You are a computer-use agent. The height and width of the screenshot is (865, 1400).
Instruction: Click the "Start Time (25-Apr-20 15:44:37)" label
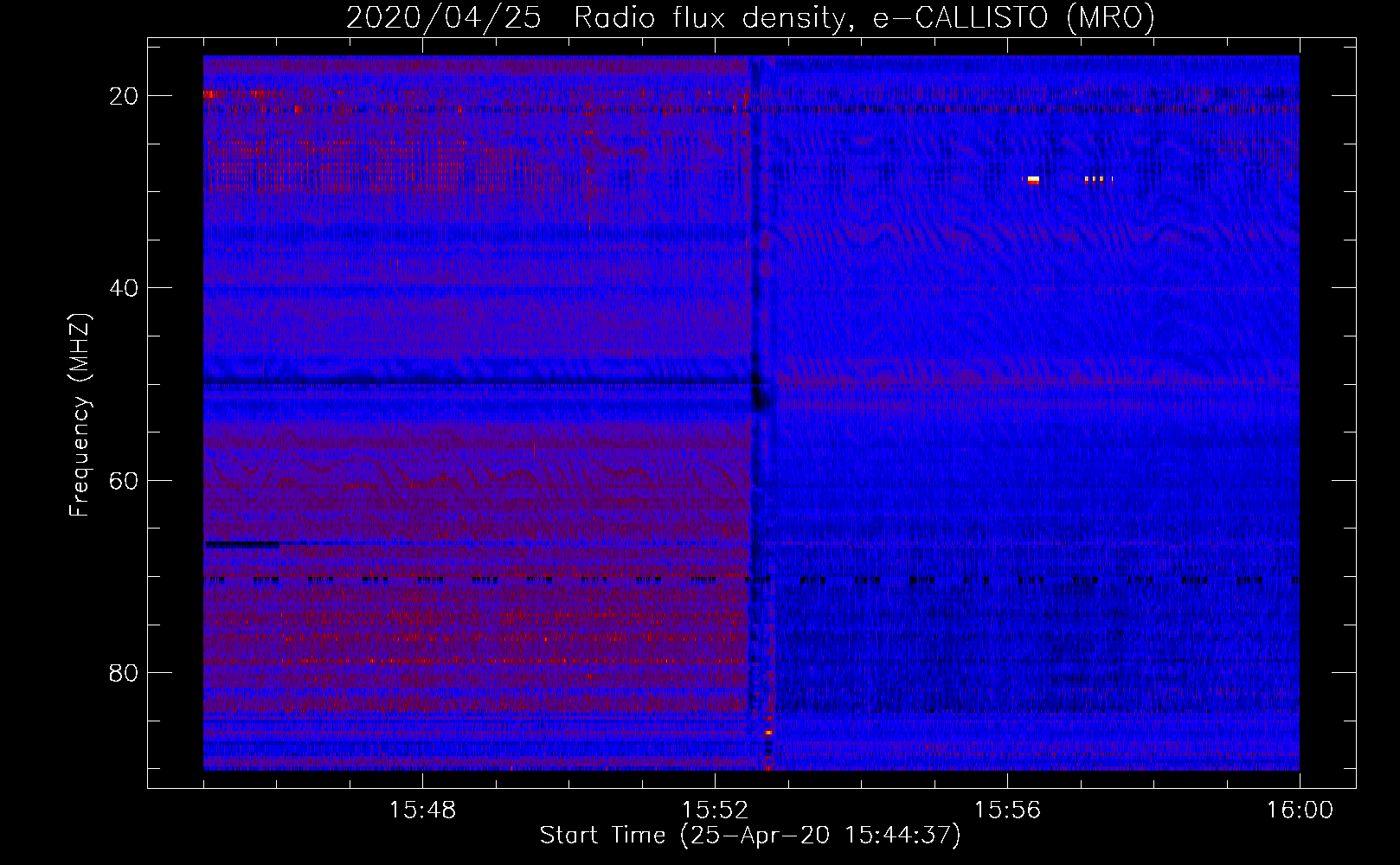(x=750, y=836)
